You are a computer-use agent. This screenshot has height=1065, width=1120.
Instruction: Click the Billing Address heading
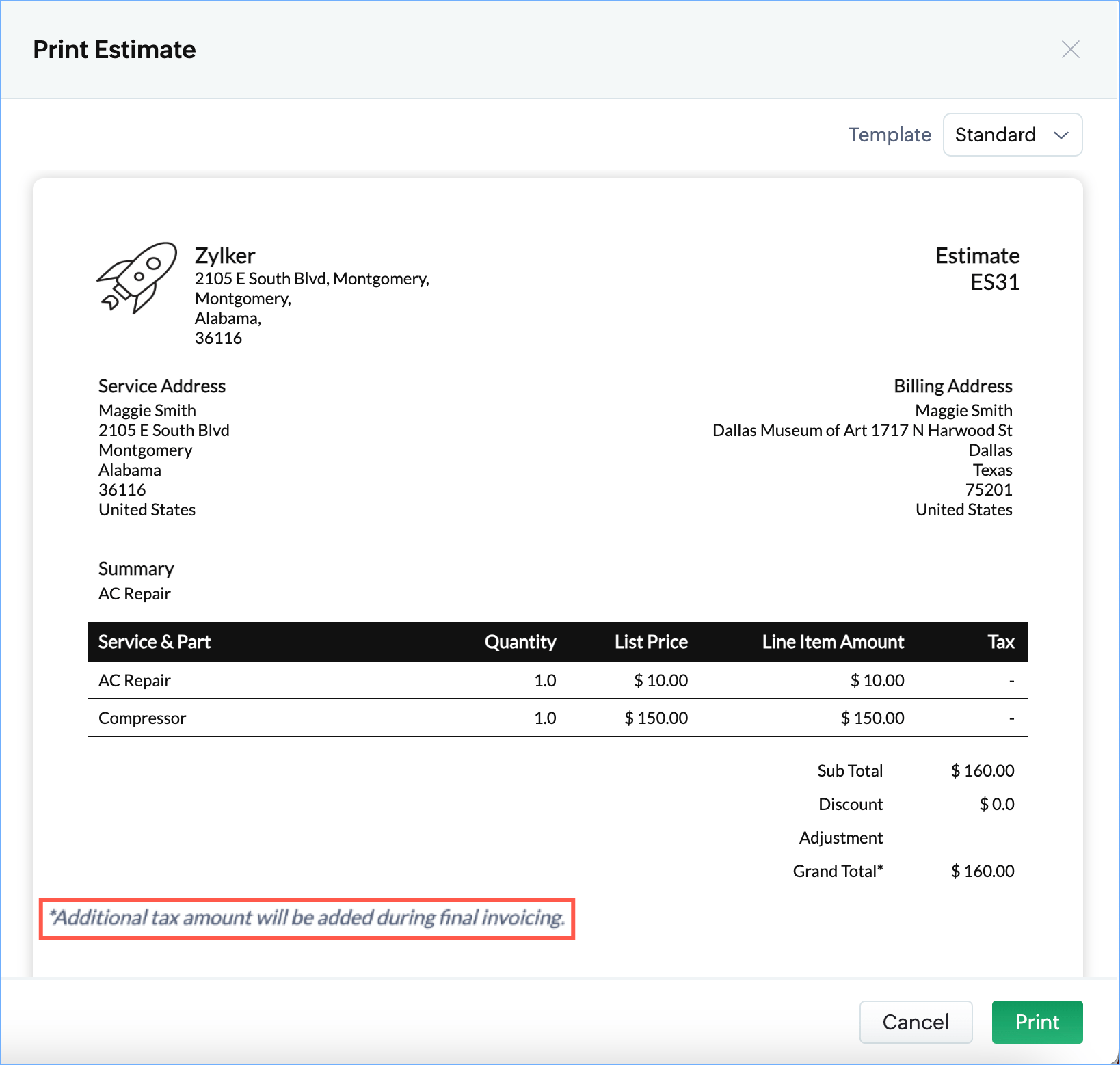point(953,386)
